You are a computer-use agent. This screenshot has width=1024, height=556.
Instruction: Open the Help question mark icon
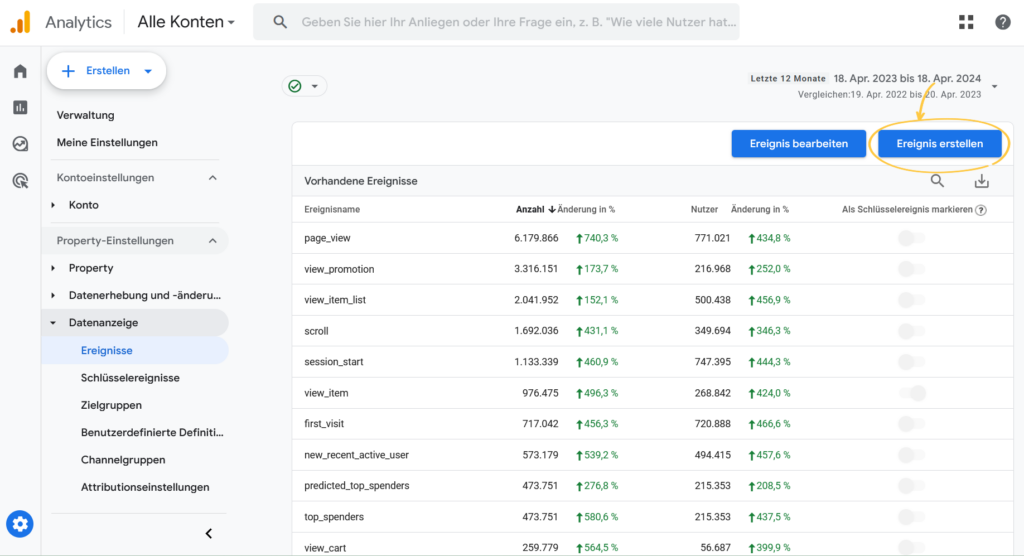click(x=1002, y=22)
